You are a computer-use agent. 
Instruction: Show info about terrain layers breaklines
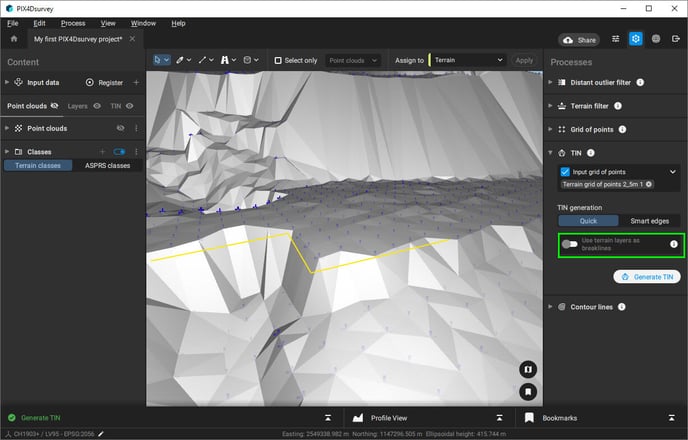click(x=674, y=244)
